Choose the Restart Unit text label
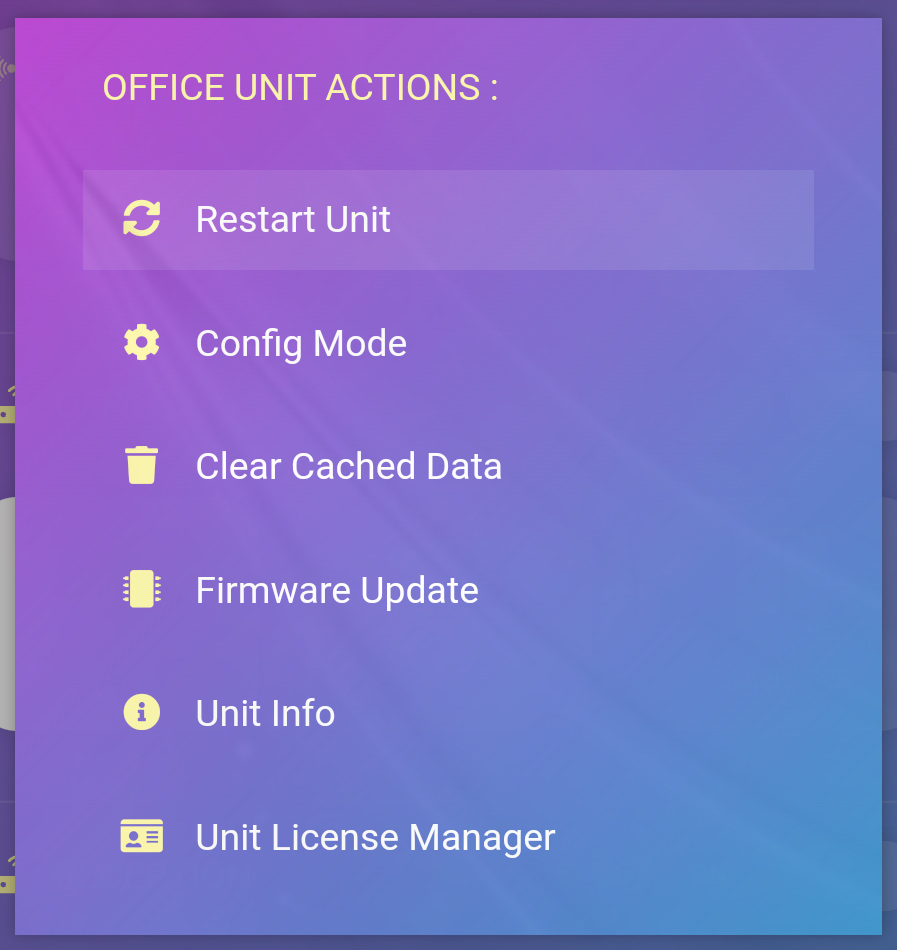897x950 pixels. point(293,220)
